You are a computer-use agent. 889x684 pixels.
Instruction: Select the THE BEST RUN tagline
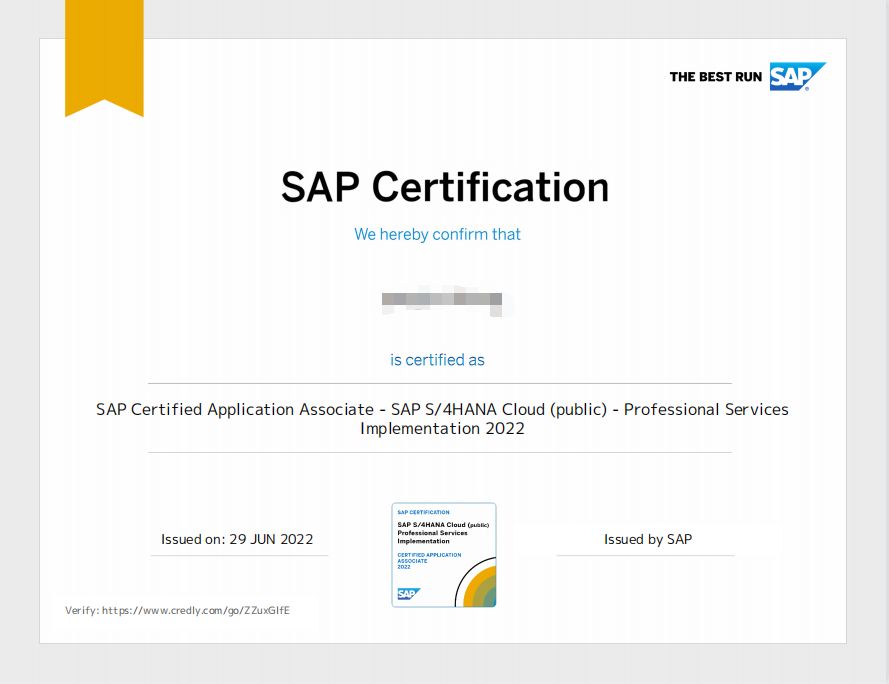[x=714, y=76]
